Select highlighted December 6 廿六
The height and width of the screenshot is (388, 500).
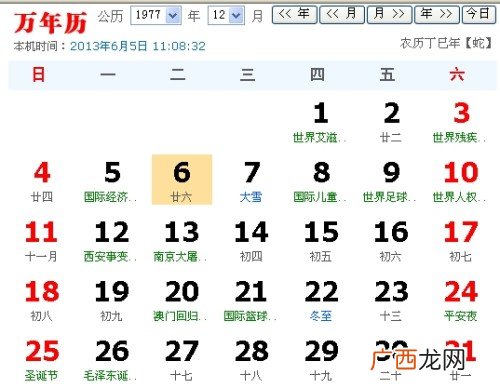[x=182, y=179]
